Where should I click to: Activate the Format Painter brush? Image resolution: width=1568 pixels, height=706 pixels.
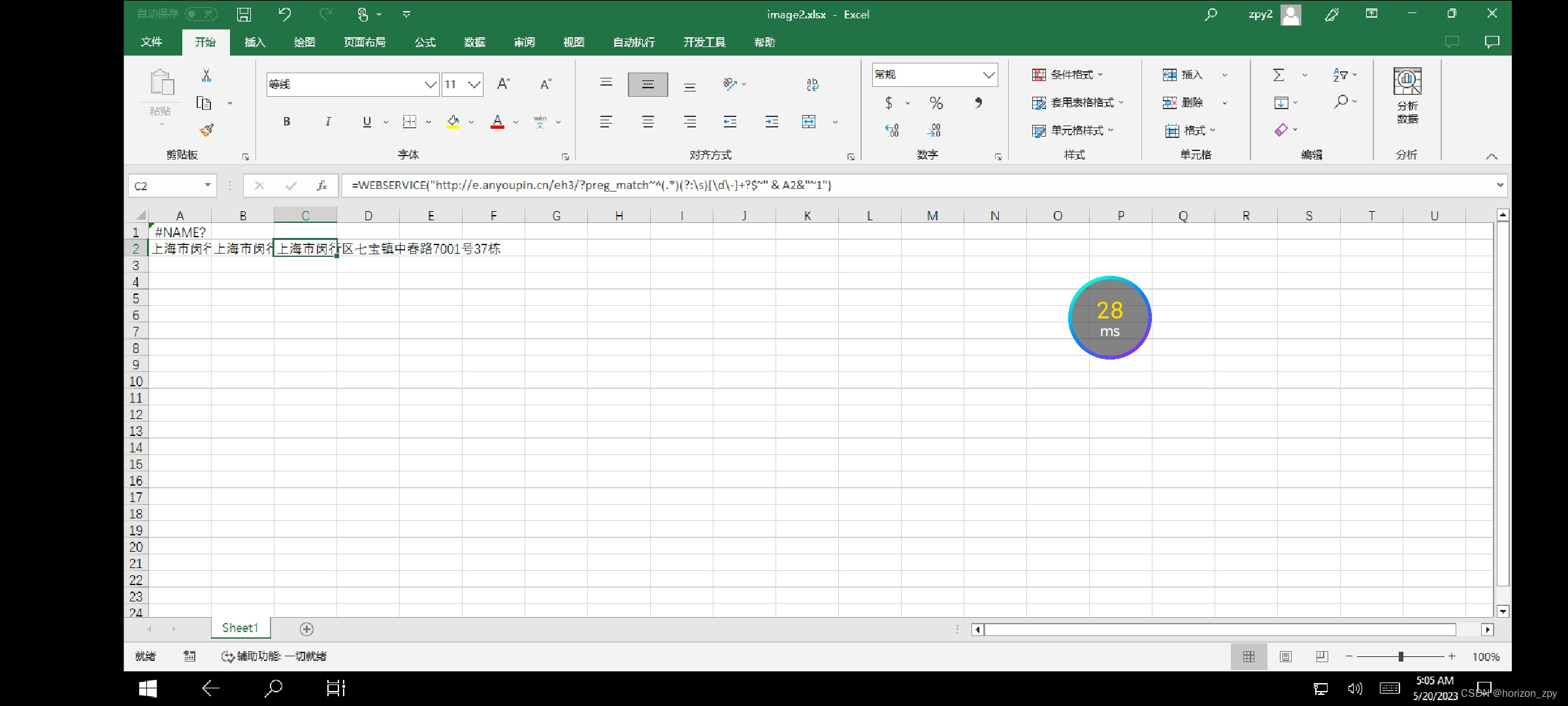pyautogui.click(x=206, y=130)
